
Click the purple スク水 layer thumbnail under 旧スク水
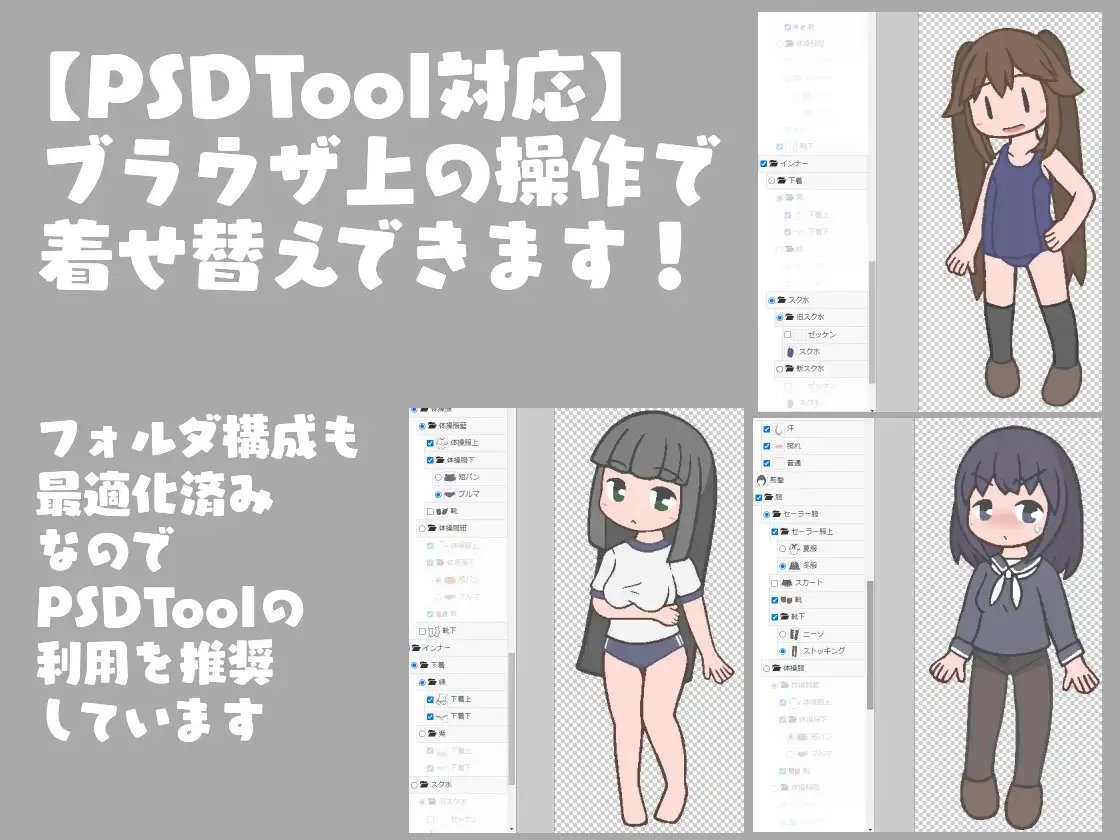791,351
